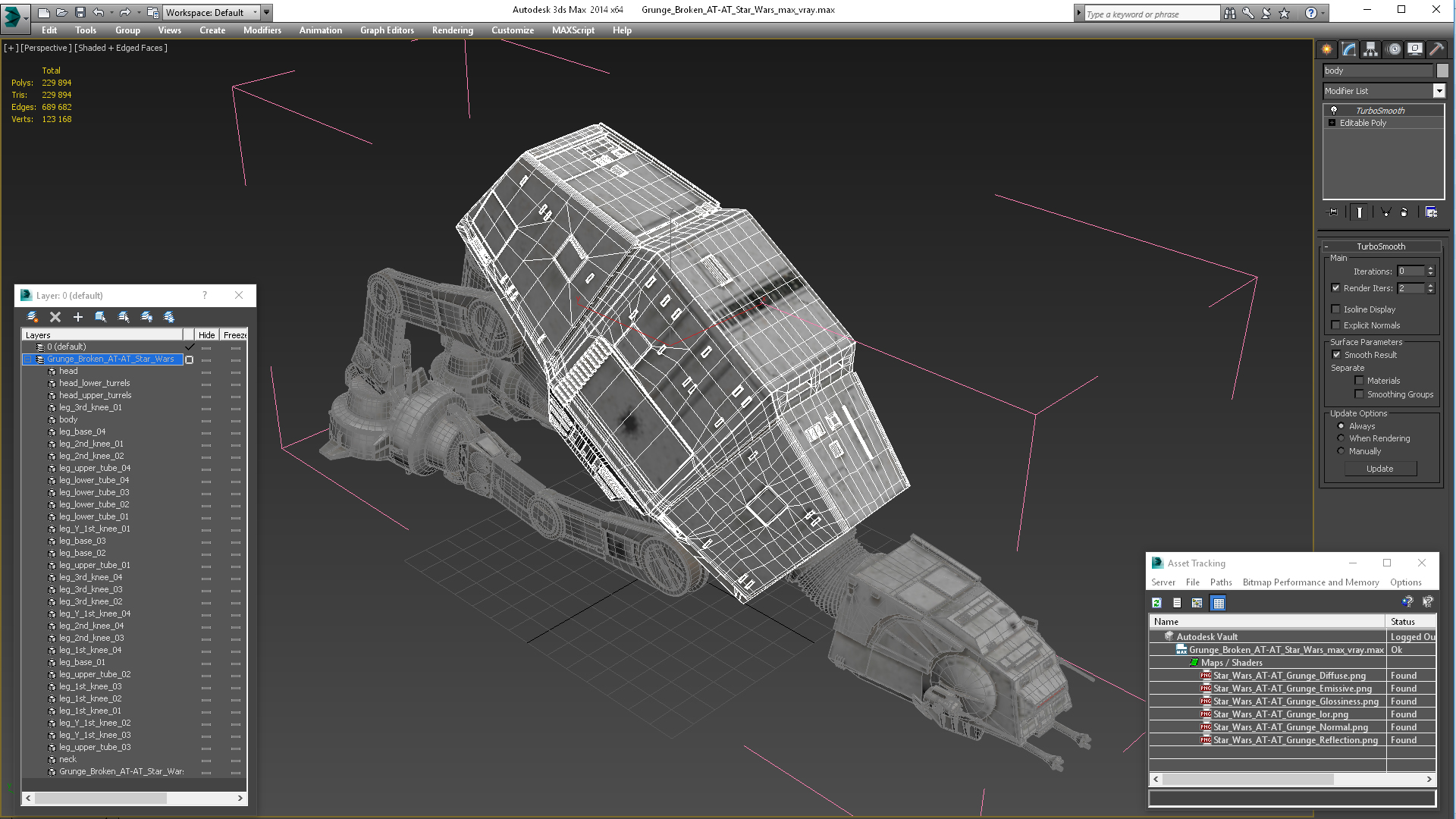Open the Rendering menu
Image resolution: width=1456 pixels, height=819 pixels.
(x=453, y=30)
